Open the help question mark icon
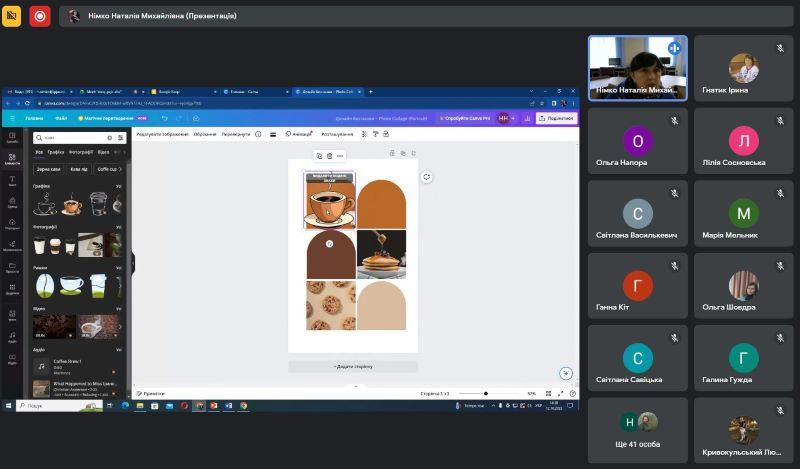This screenshot has width=800, height=469. [572, 393]
